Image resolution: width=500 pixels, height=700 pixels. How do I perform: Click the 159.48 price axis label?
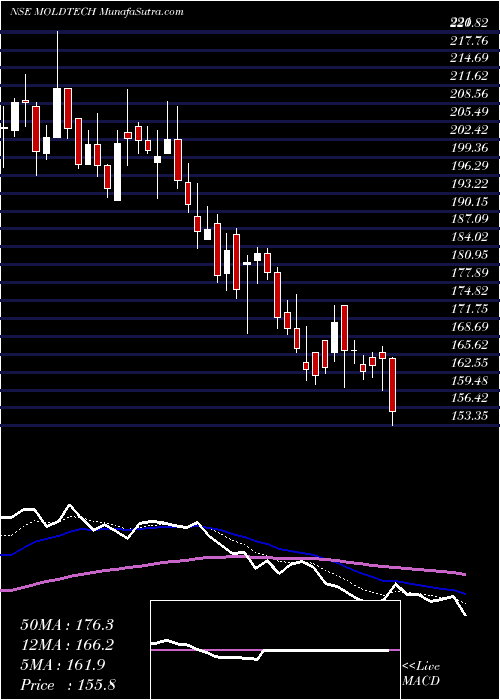point(469,380)
